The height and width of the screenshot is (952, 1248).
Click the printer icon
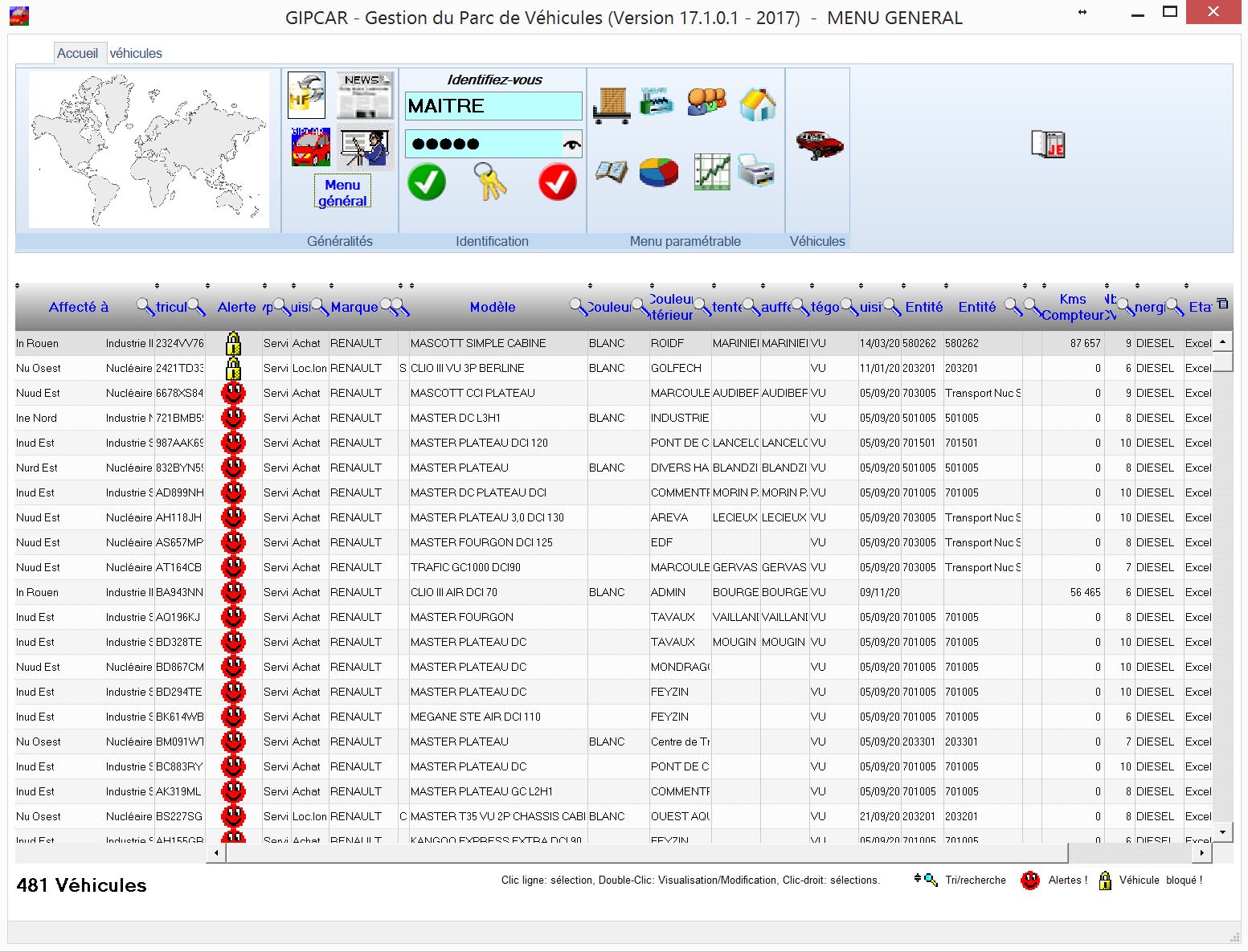click(x=755, y=170)
